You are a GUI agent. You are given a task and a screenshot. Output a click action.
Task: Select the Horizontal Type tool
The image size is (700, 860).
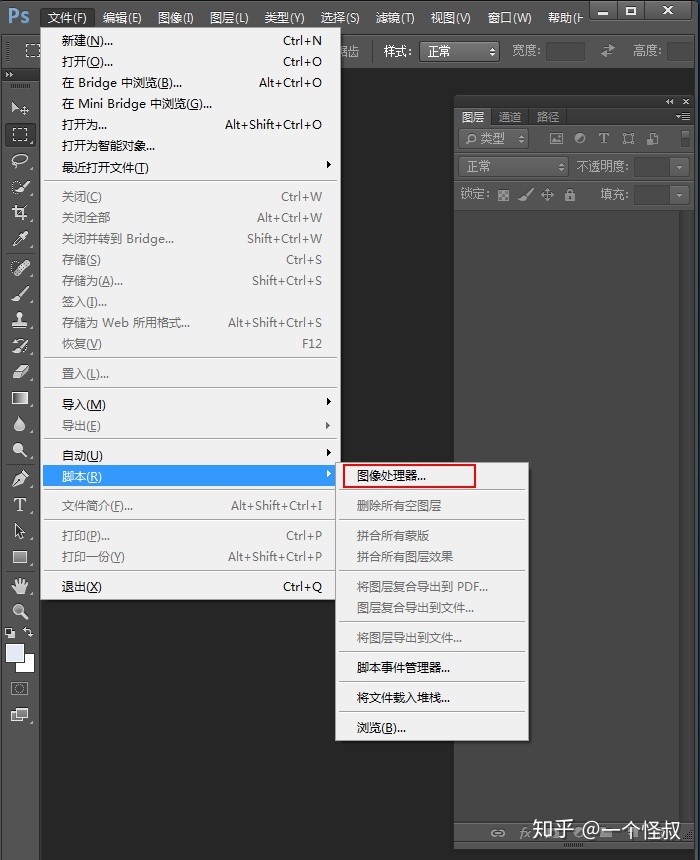(20, 505)
